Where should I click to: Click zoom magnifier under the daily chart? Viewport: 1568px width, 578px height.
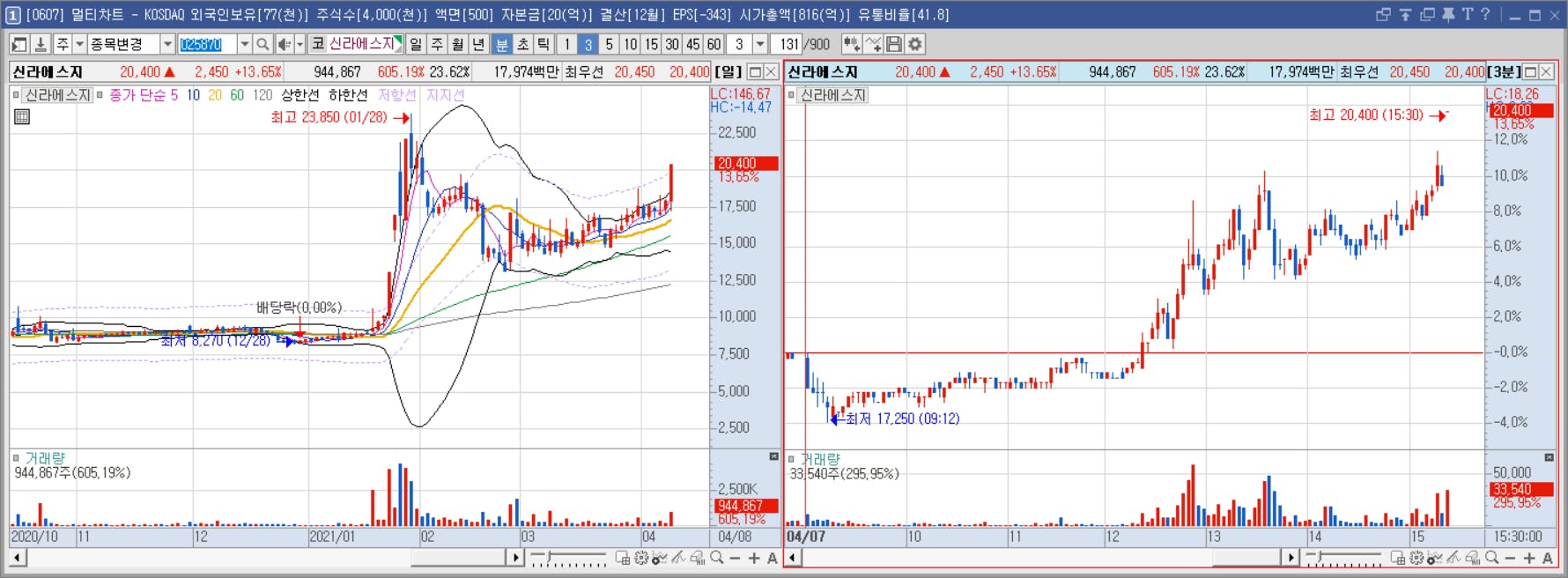(717, 558)
